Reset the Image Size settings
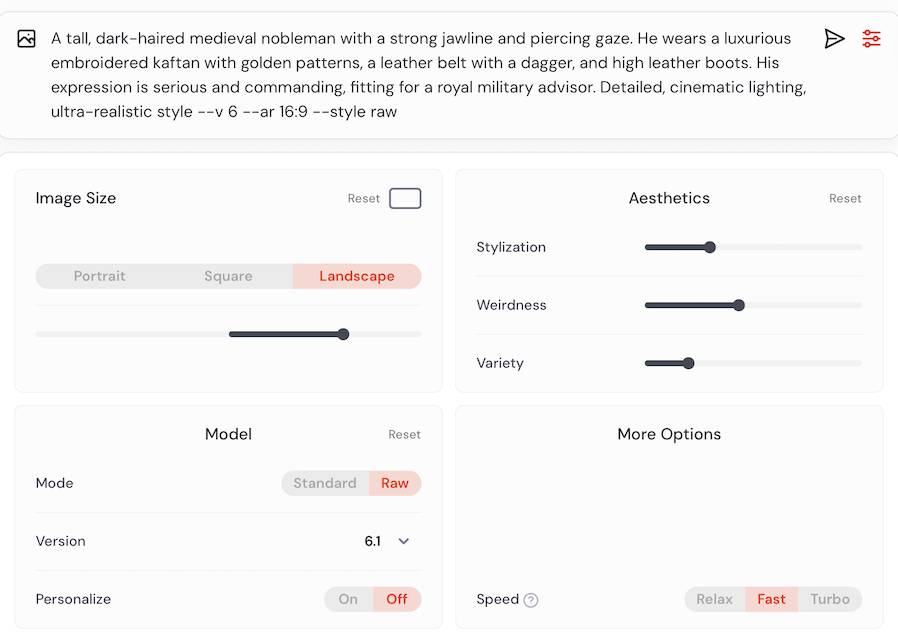The height and width of the screenshot is (640, 898). [x=364, y=198]
